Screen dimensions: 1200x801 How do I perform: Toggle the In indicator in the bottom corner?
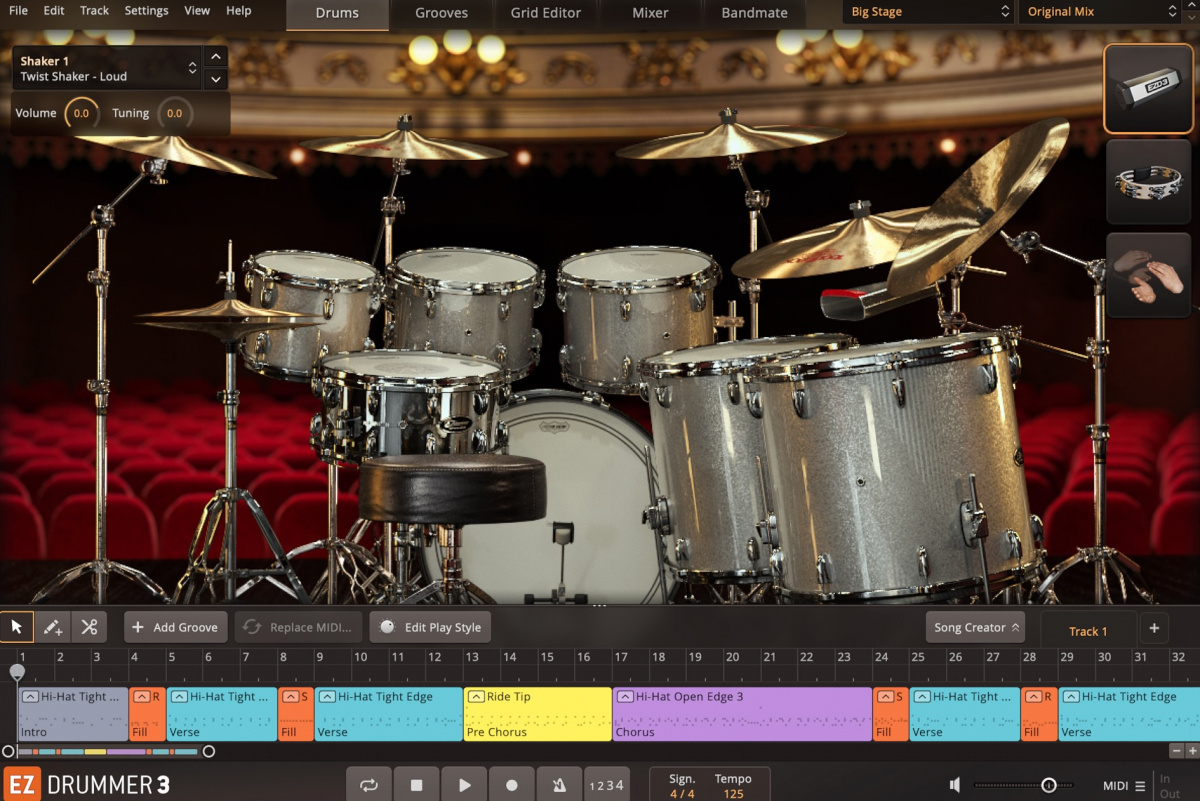[x=1166, y=778]
